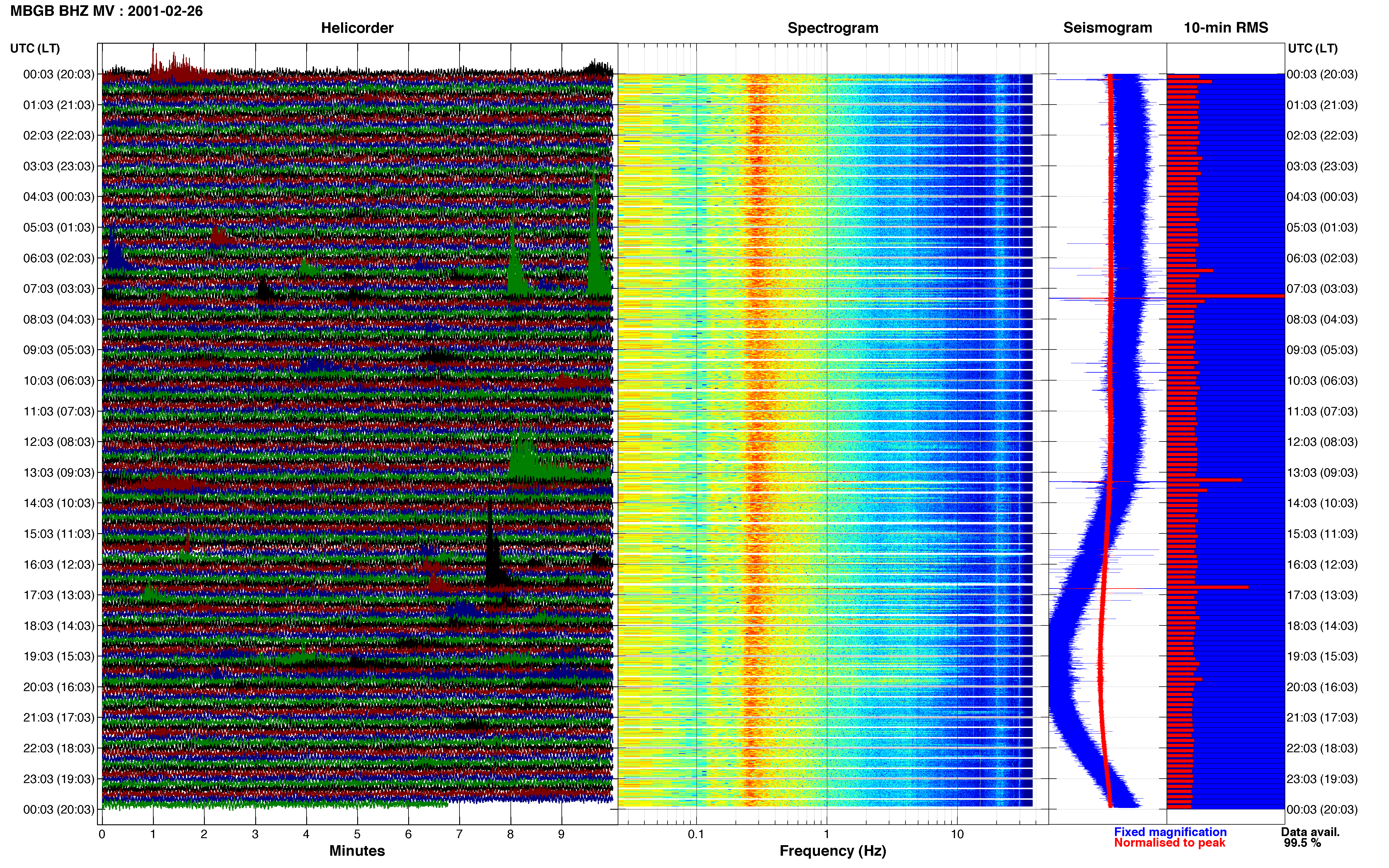Click 23:03 (19:03) label right of RMS panel
The image size is (1389, 868).
pyautogui.click(x=1322, y=779)
